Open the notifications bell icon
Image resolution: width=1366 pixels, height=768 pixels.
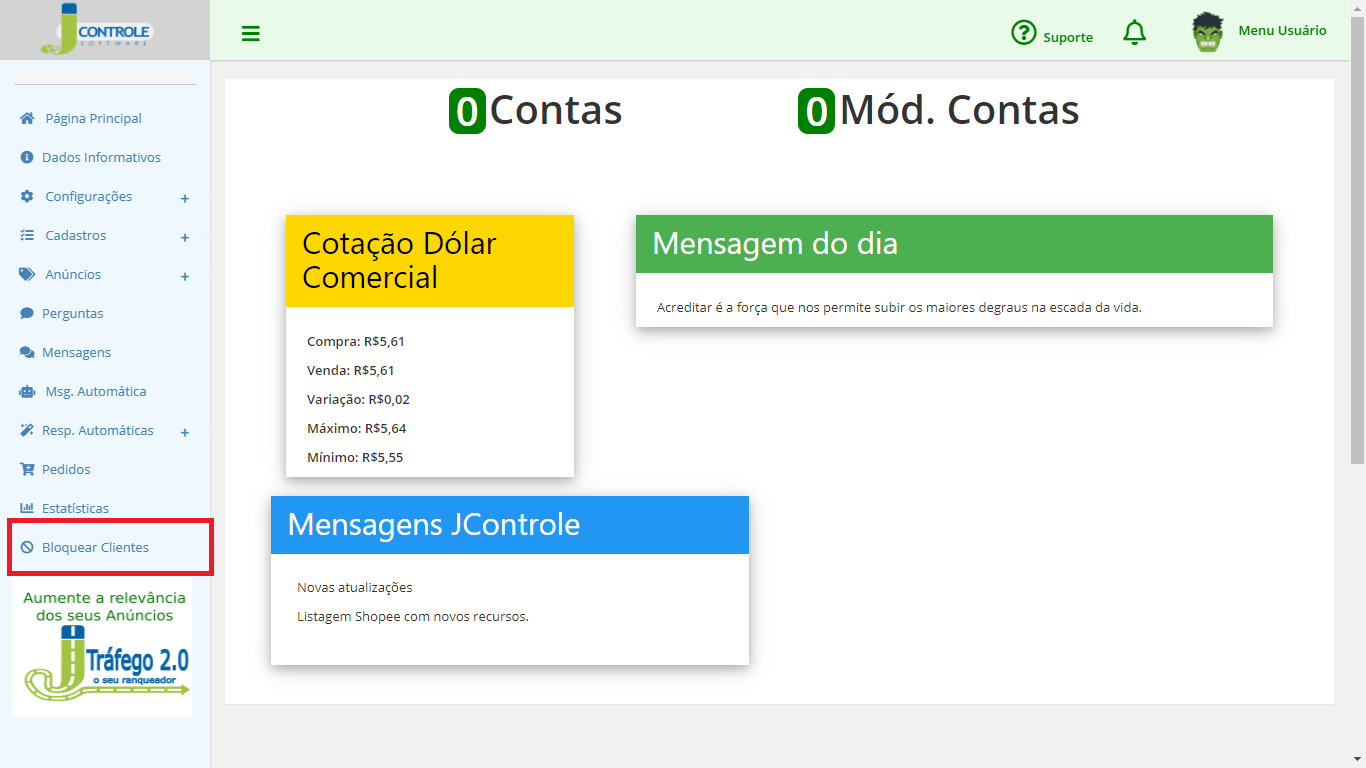(x=1134, y=33)
